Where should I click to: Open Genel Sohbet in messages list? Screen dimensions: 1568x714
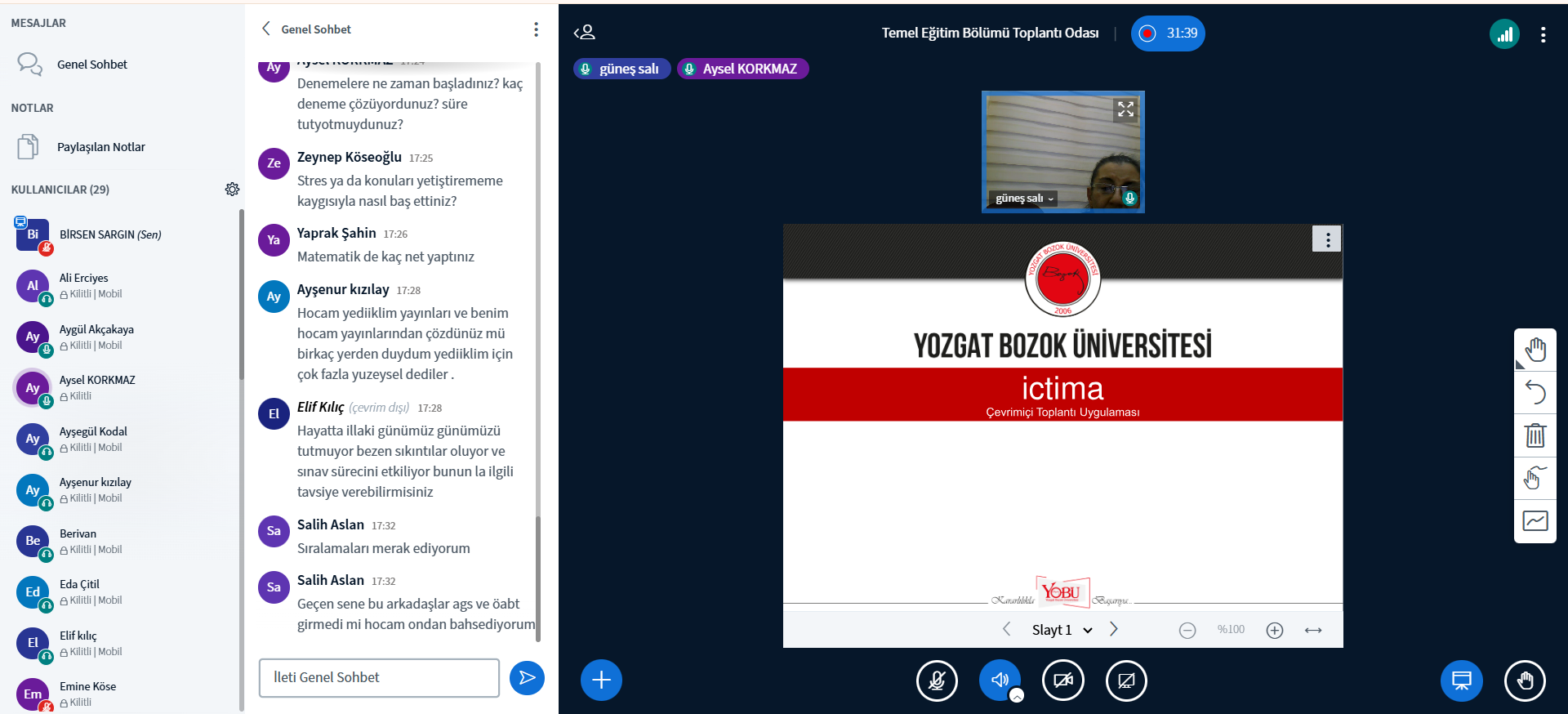coord(91,65)
